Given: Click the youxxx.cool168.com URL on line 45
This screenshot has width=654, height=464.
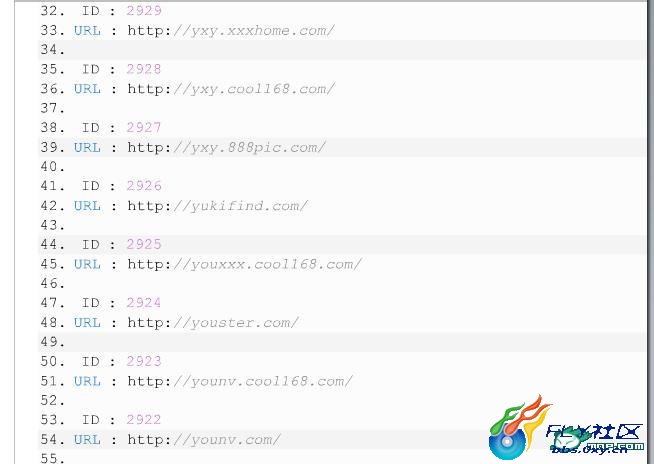Looking at the screenshot, I should click(244, 264).
